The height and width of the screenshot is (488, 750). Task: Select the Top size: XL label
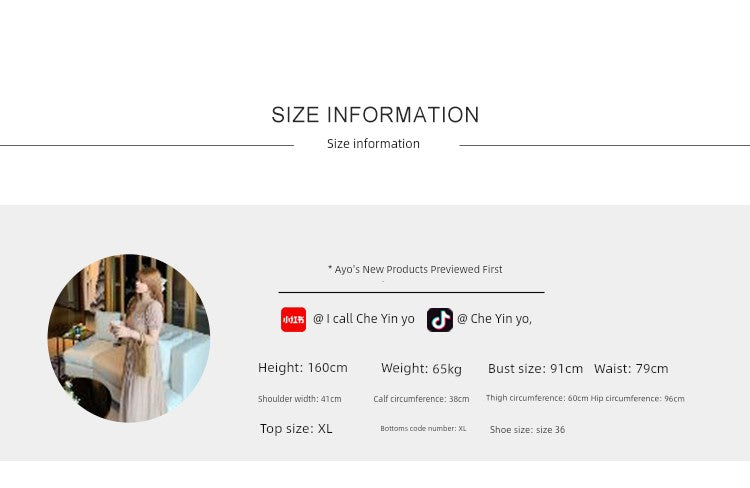pyautogui.click(x=296, y=429)
